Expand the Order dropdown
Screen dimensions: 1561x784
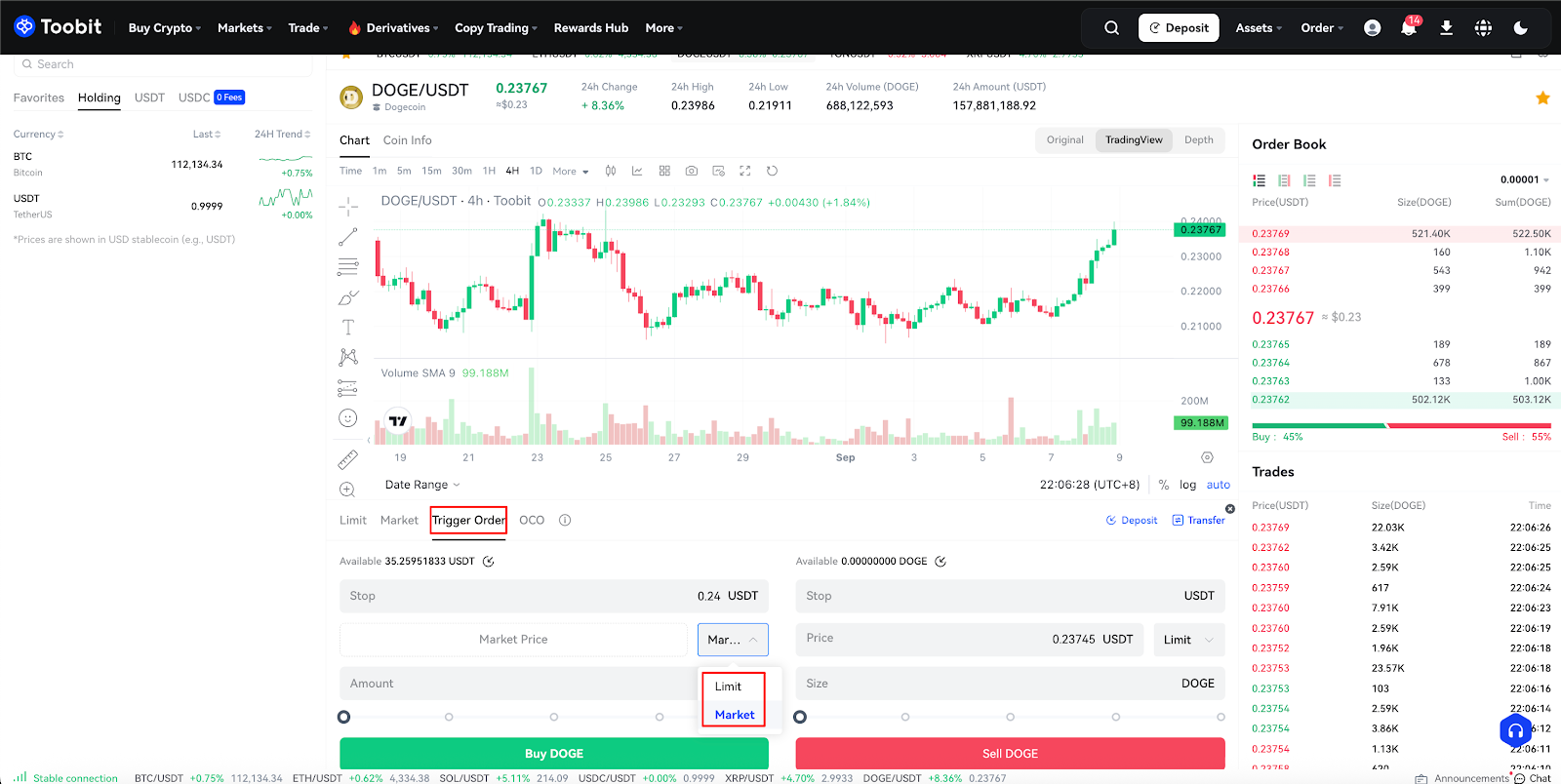[1322, 28]
